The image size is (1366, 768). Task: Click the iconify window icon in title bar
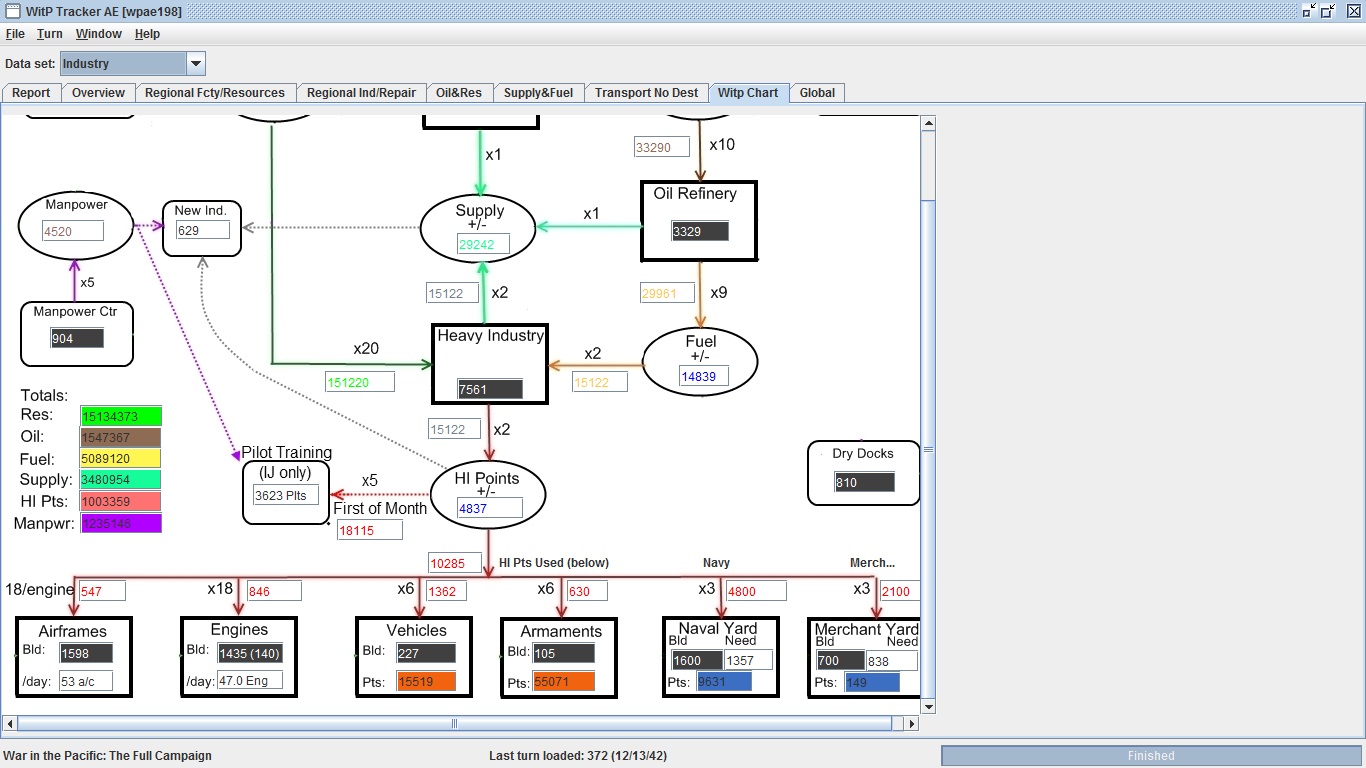click(1309, 10)
